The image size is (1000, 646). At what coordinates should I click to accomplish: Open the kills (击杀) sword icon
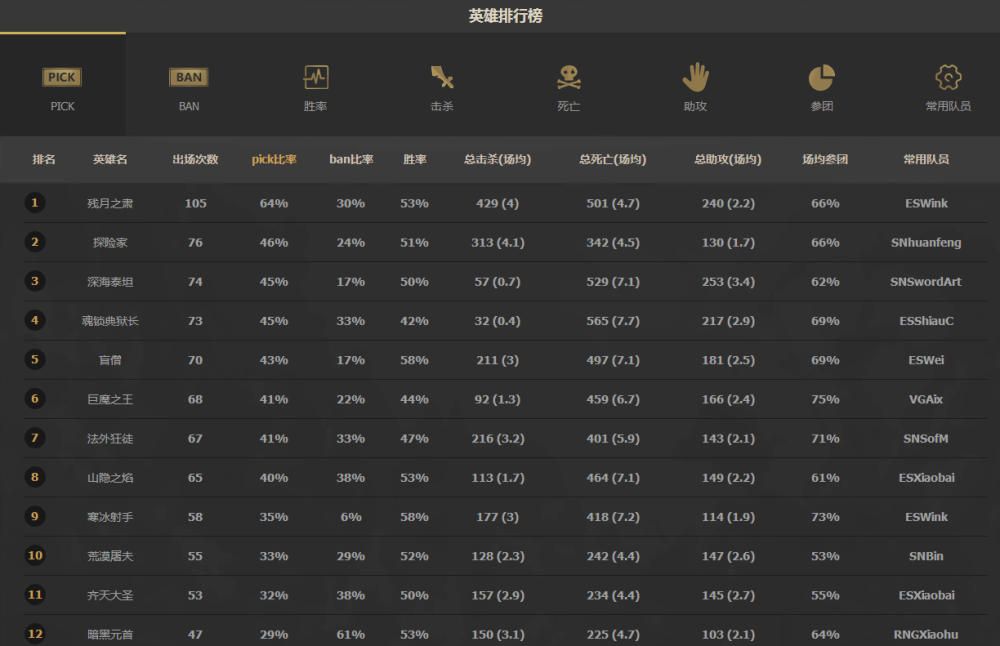442,77
